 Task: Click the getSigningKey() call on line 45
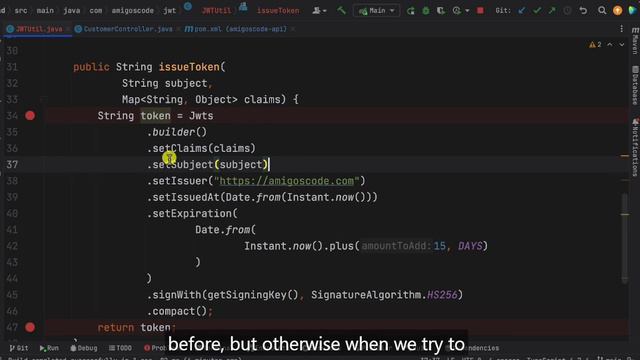[x=253, y=295]
